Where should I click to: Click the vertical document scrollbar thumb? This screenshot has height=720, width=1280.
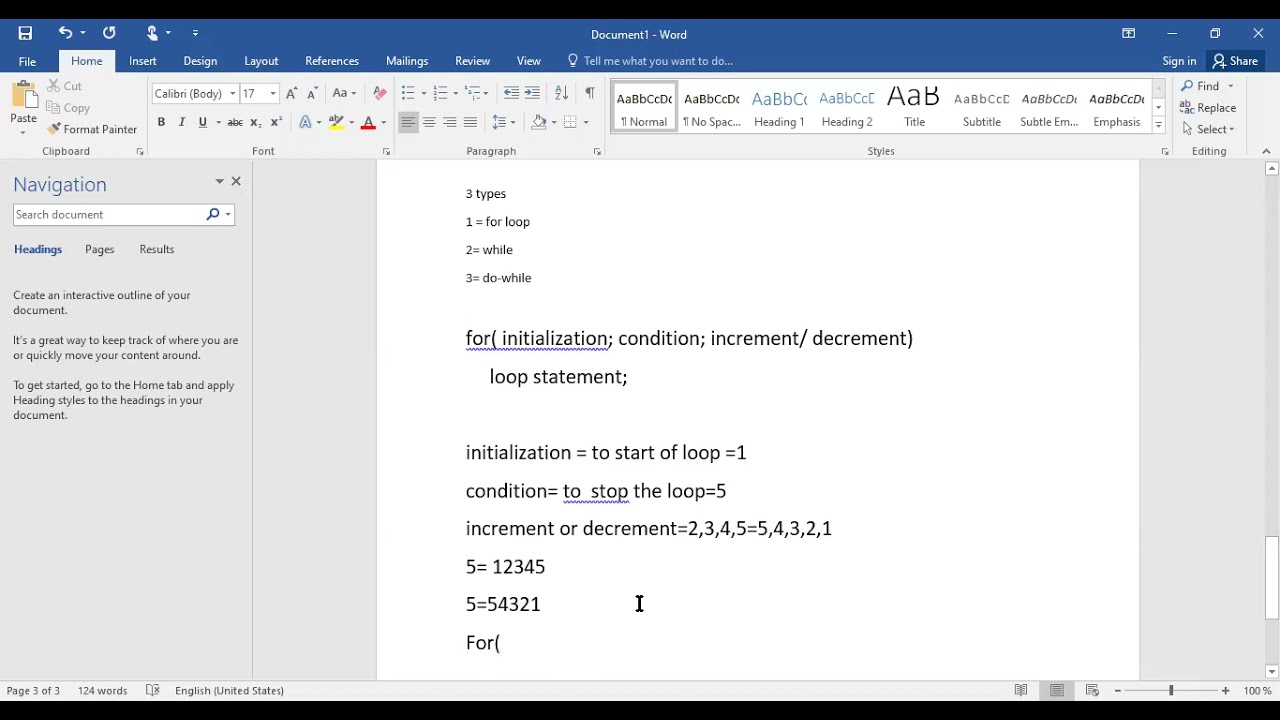[1272, 578]
